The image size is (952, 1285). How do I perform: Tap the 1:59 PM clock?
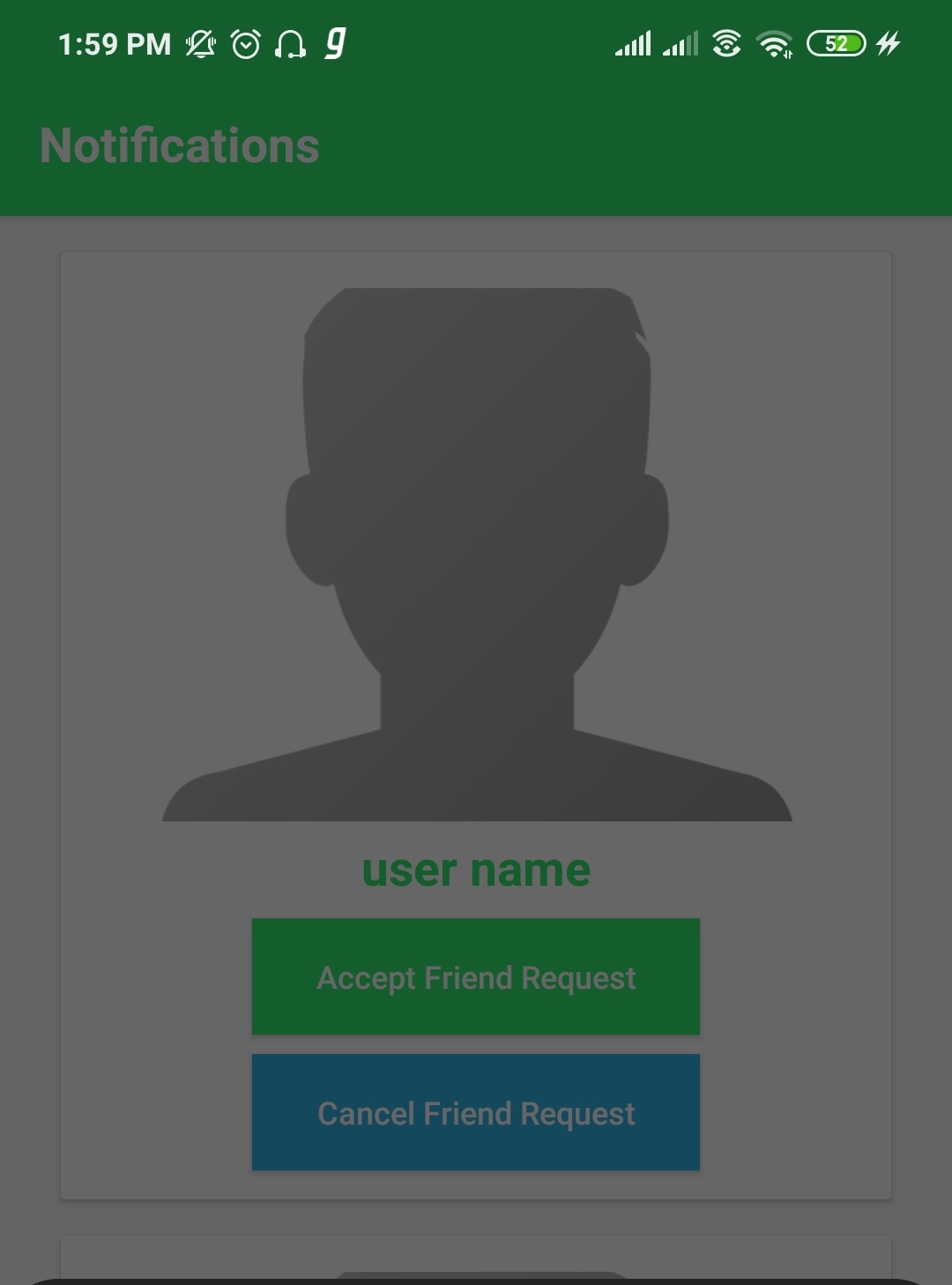click(x=115, y=44)
